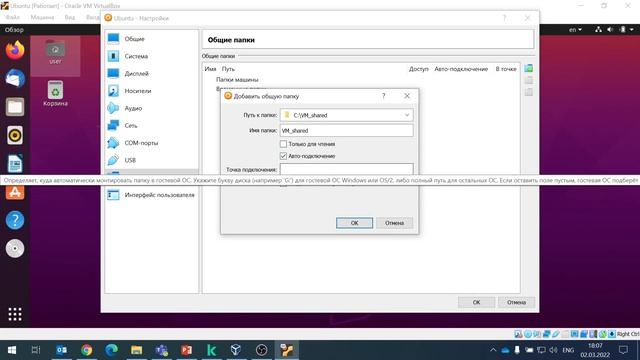This screenshot has height=360, width=640.
Task: Select the Аудио settings category
Action: pyautogui.click(x=151, y=108)
